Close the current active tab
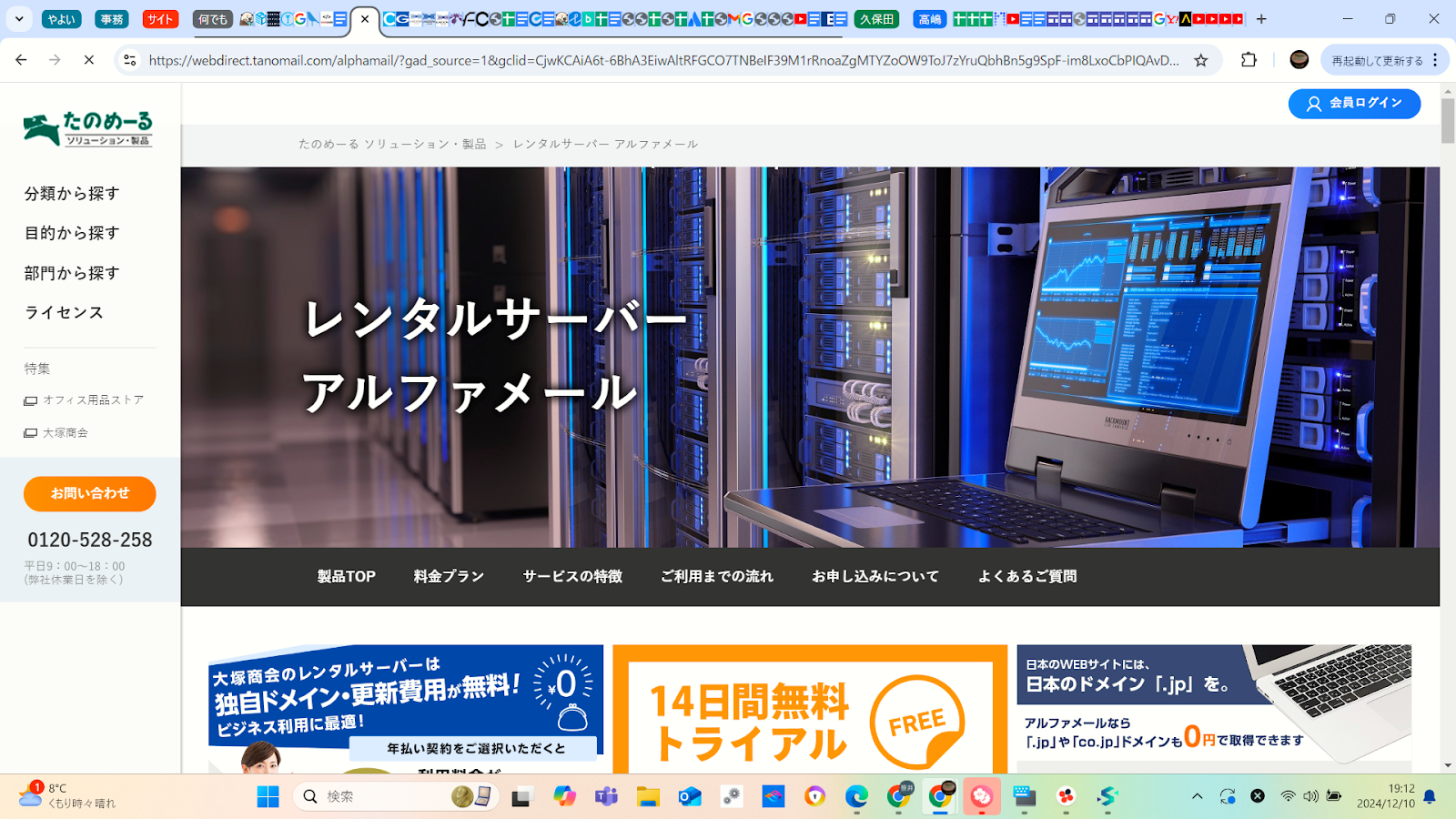This screenshot has height=819, width=1456. 365,19
